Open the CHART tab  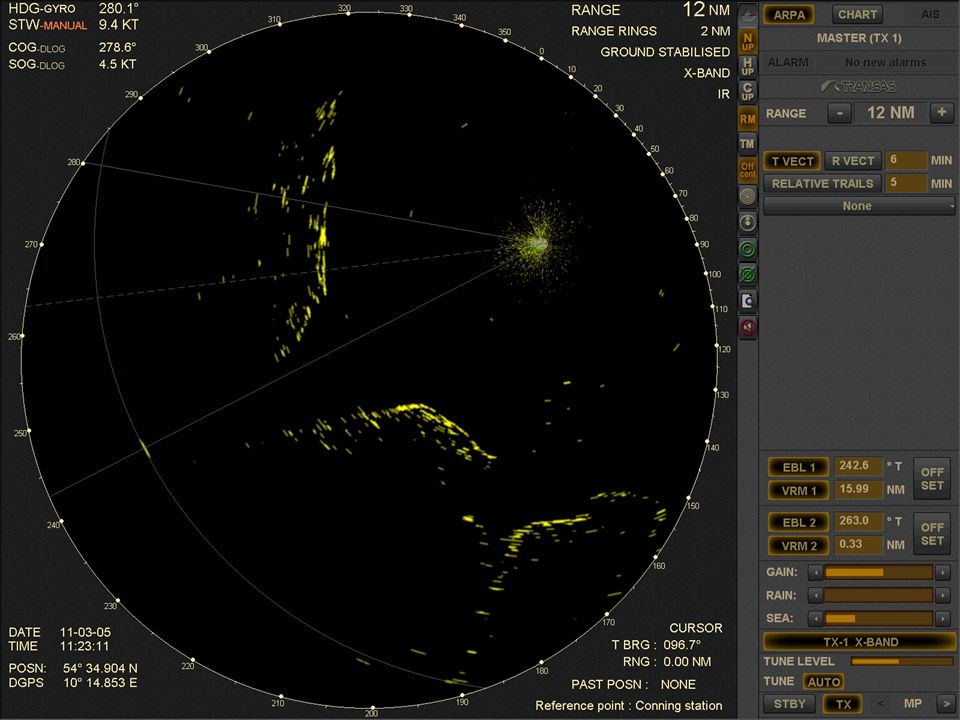click(857, 15)
